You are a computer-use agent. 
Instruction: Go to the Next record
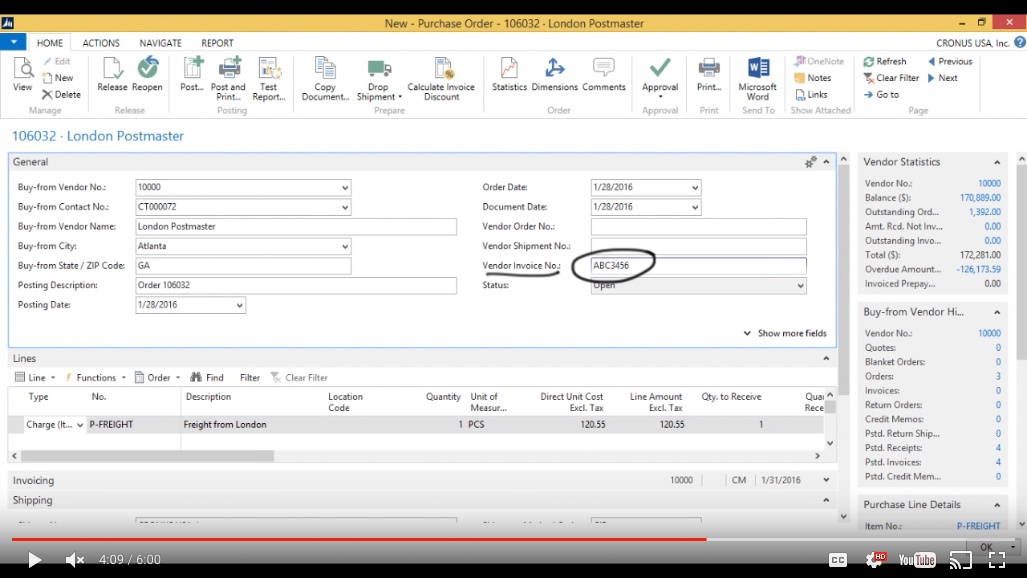[x=943, y=77]
